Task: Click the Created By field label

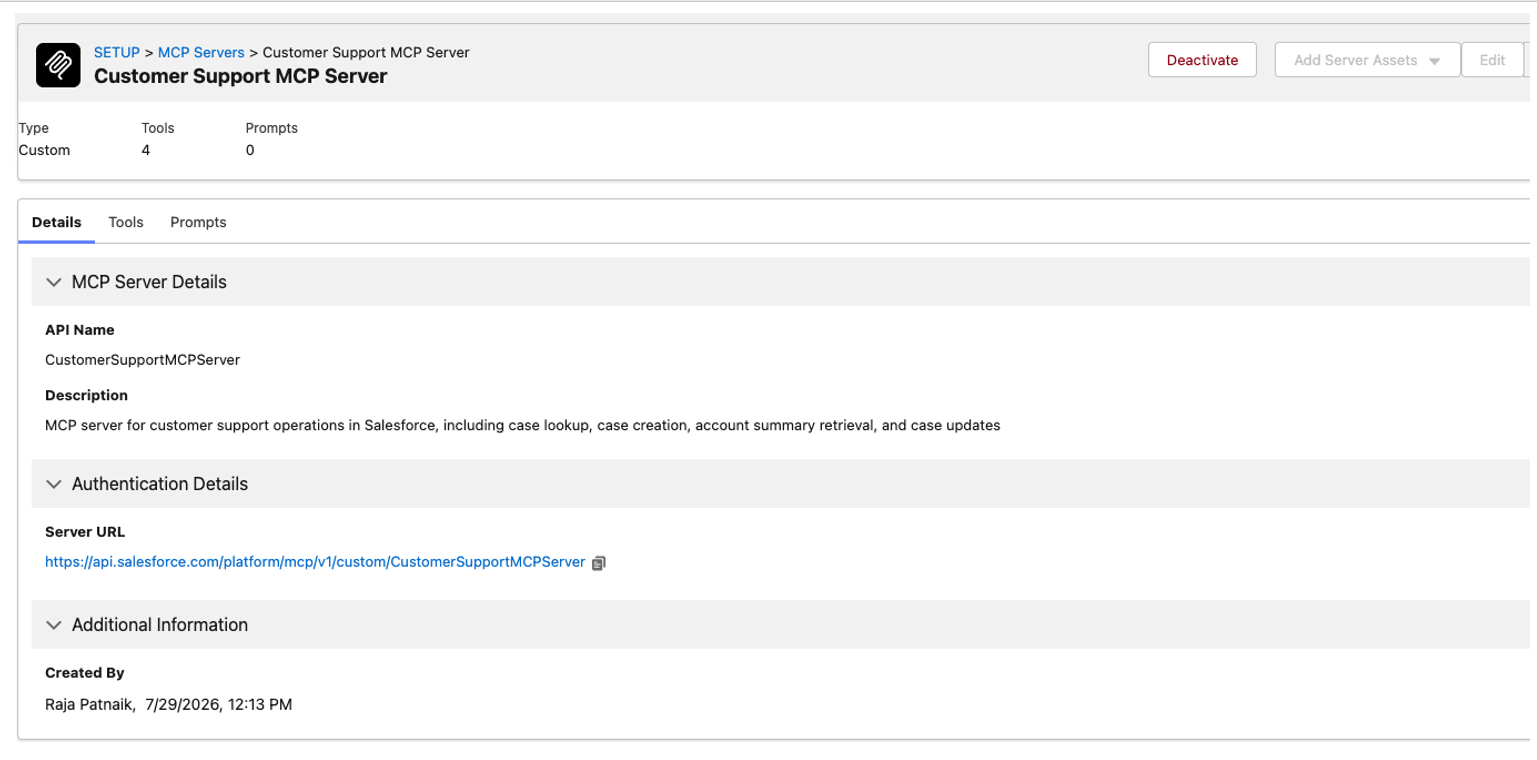Action: pos(85,673)
